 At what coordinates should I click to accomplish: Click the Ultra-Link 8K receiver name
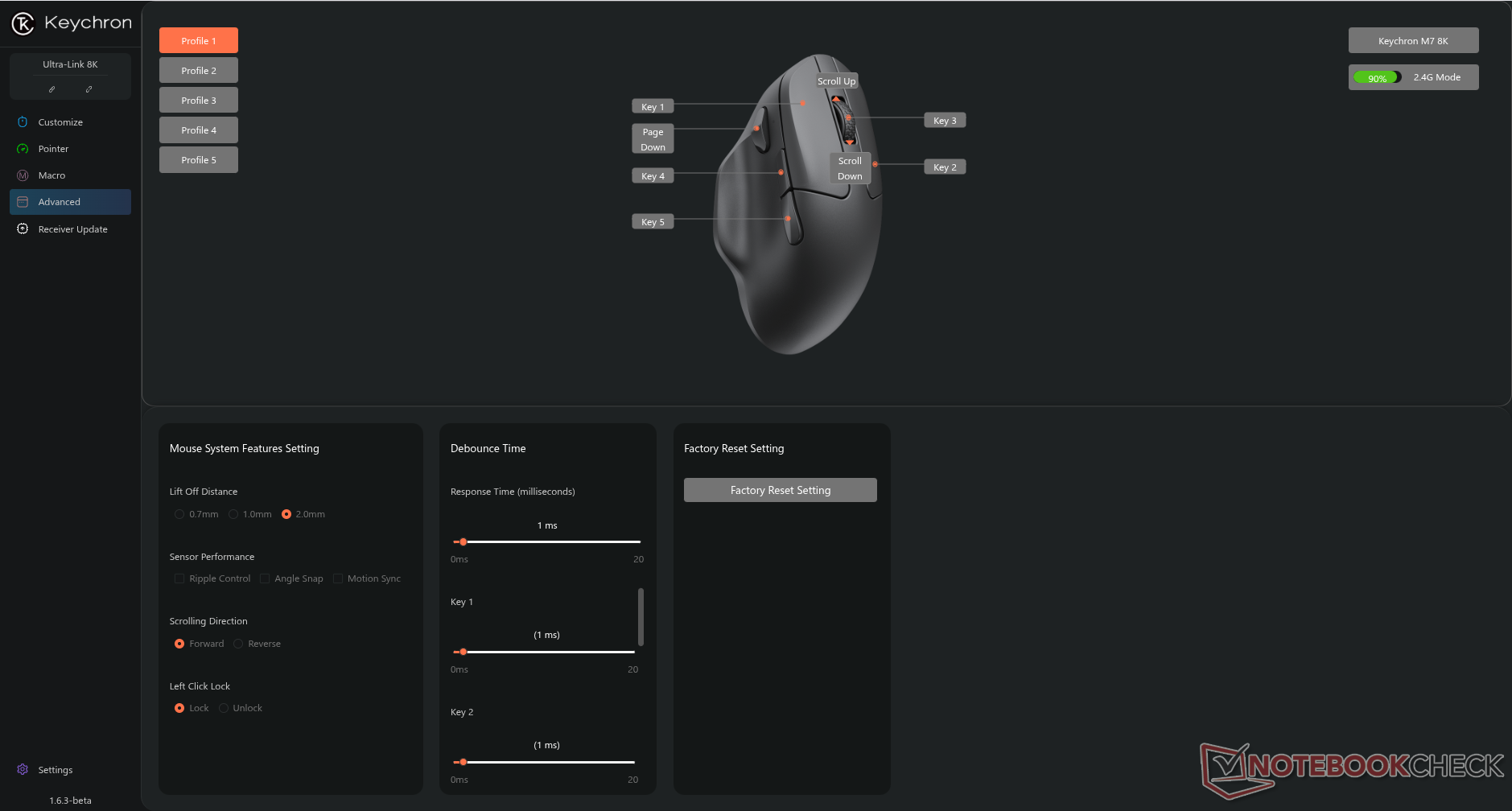pos(70,64)
